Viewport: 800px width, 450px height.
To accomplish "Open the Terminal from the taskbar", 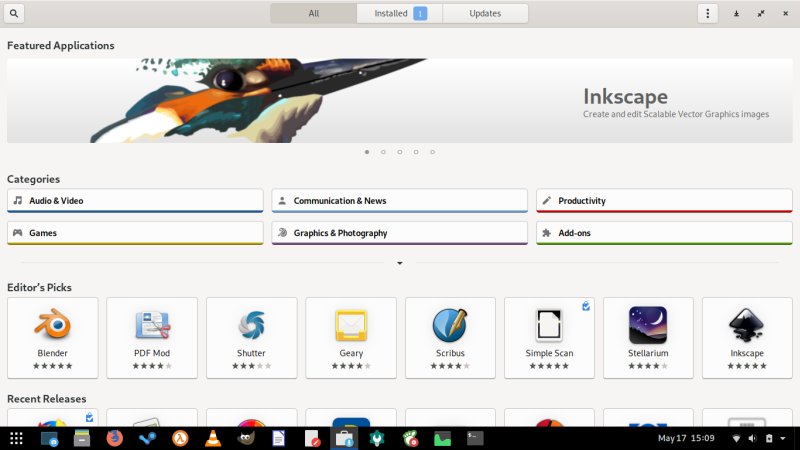I will [475, 438].
